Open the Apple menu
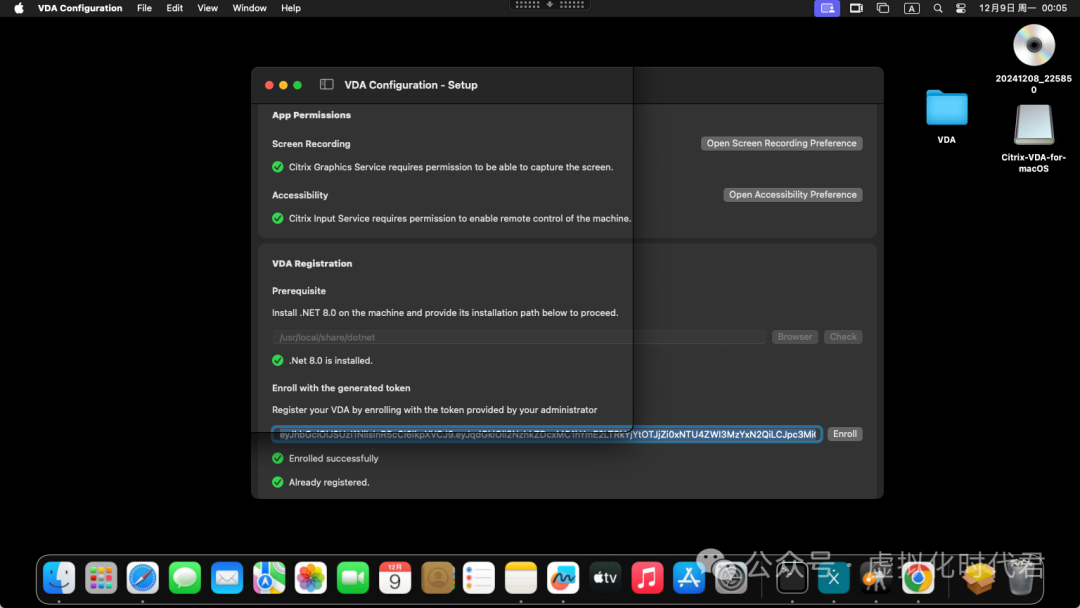1080x608 pixels. coord(19,8)
